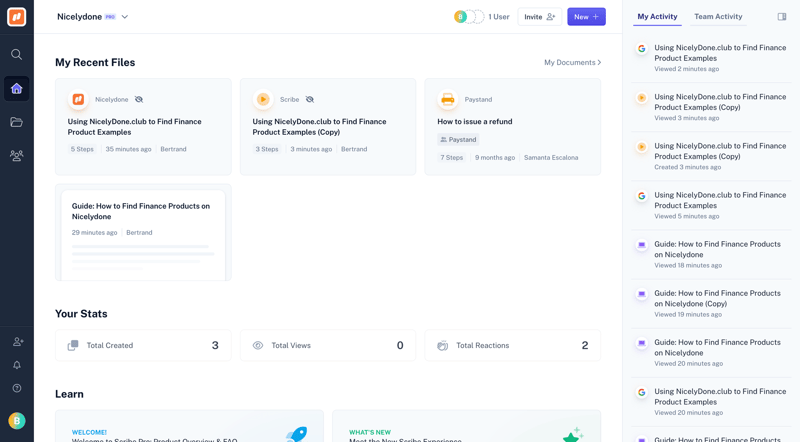This screenshot has width=800, height=442.
Task: Open notifications bell icon
Action: tap(17, 365)
